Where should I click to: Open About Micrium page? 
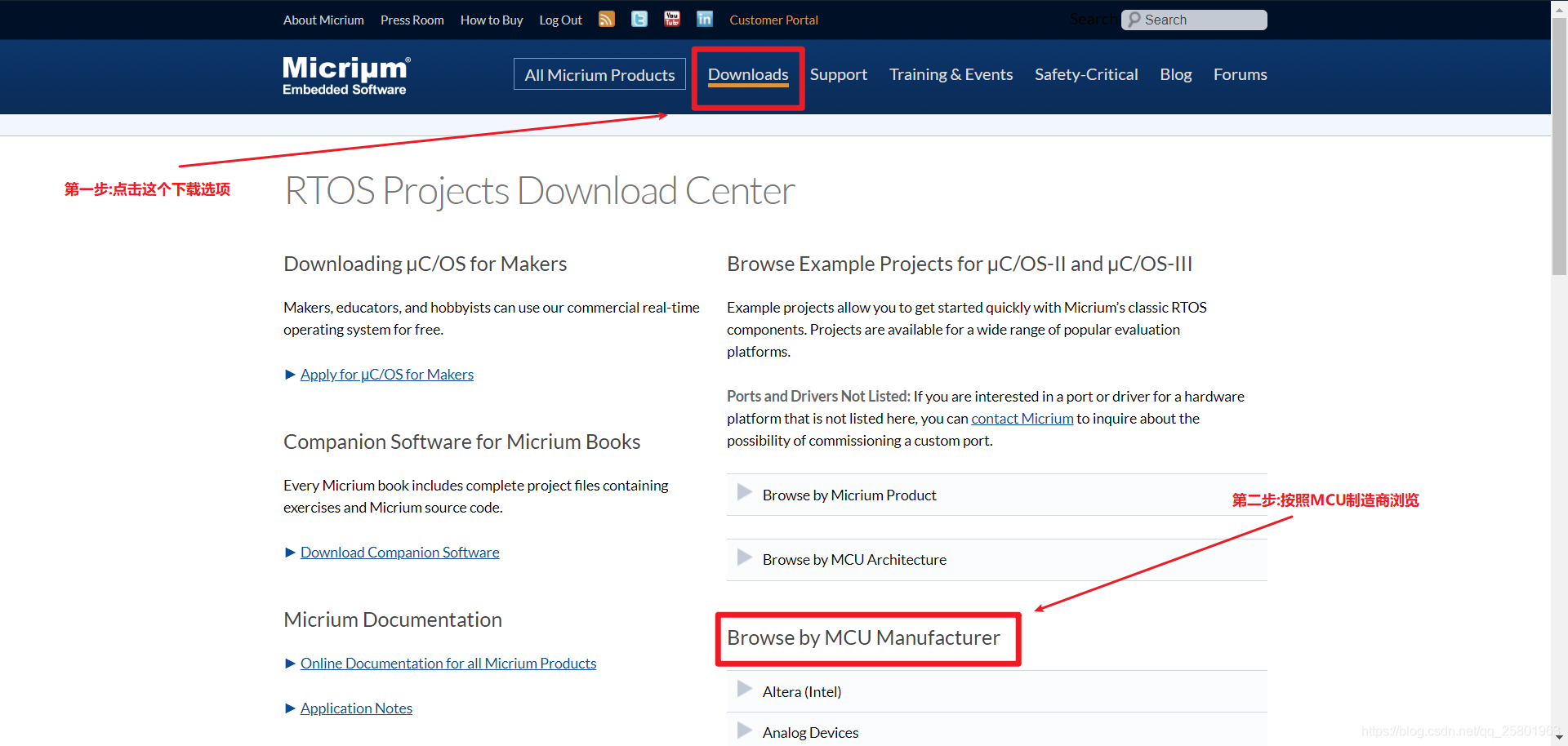point(323,20)
